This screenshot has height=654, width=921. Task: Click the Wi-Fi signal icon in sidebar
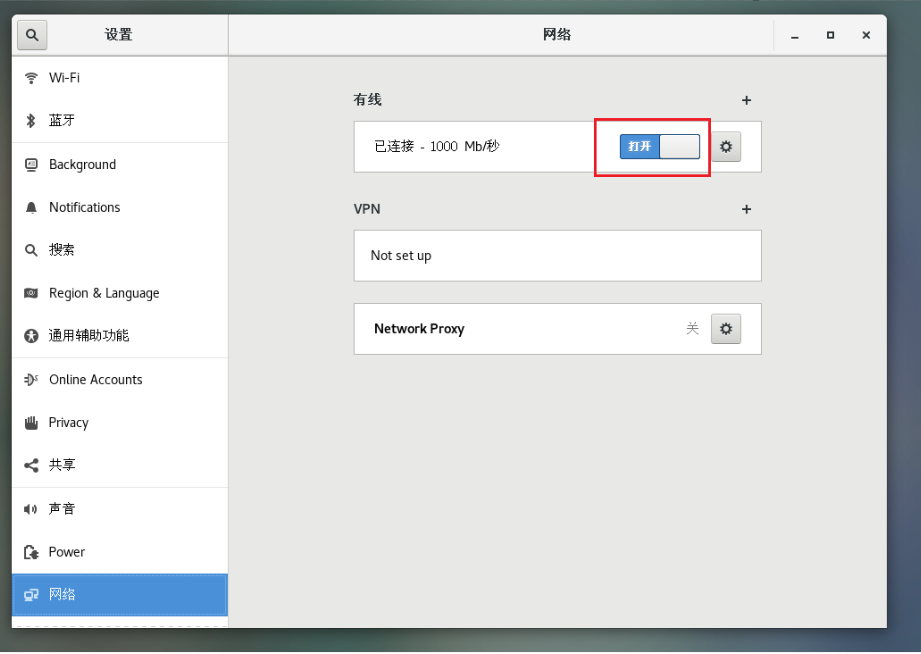31,78
